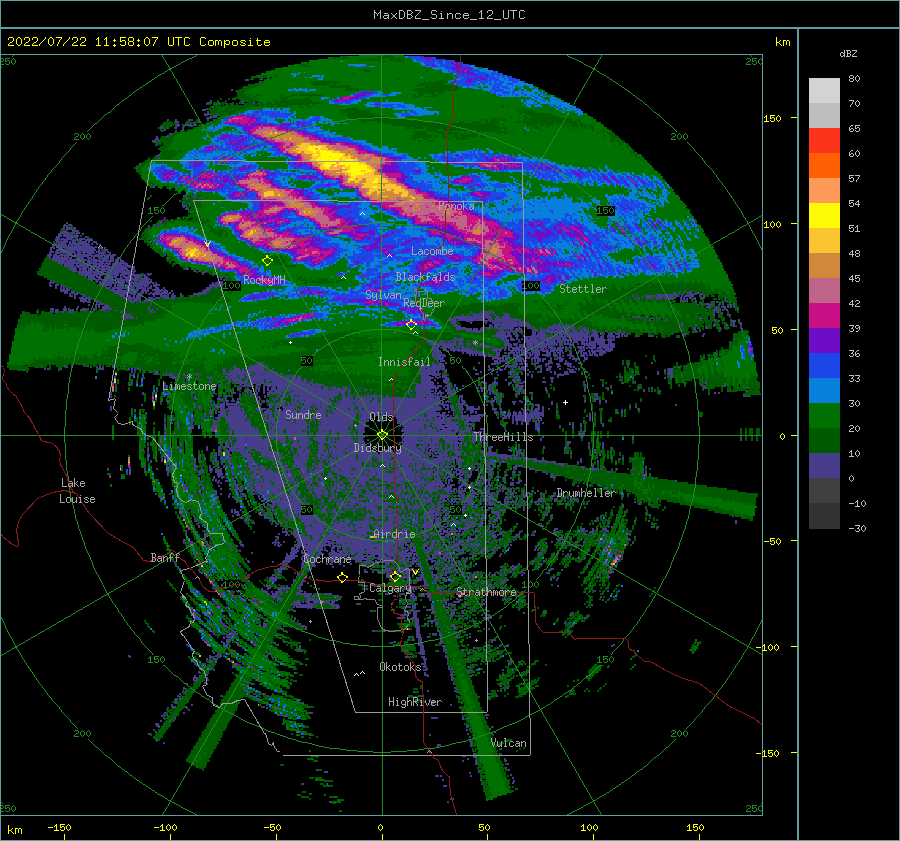Click the Innisfail city label
This screenshot has height=841, width=900.
click(x=404, y=362)
